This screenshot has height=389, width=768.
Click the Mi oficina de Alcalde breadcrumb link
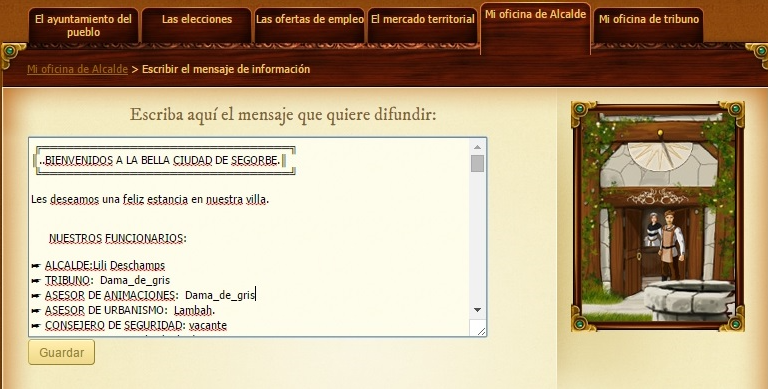point(77,69)
